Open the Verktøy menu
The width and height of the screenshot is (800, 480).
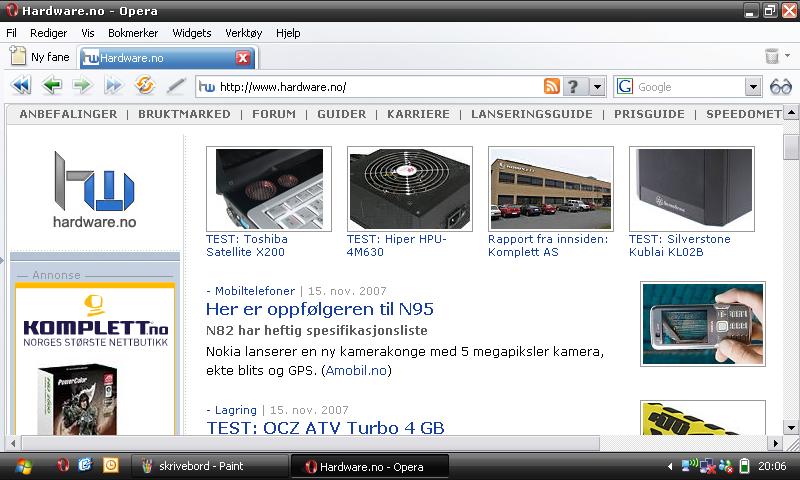[x=243, y=33]
